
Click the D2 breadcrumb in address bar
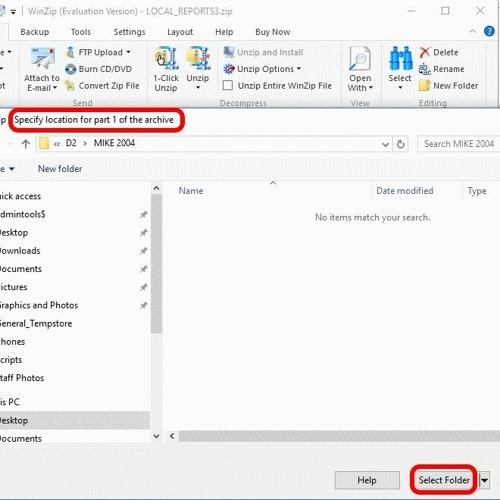[71, 143]
